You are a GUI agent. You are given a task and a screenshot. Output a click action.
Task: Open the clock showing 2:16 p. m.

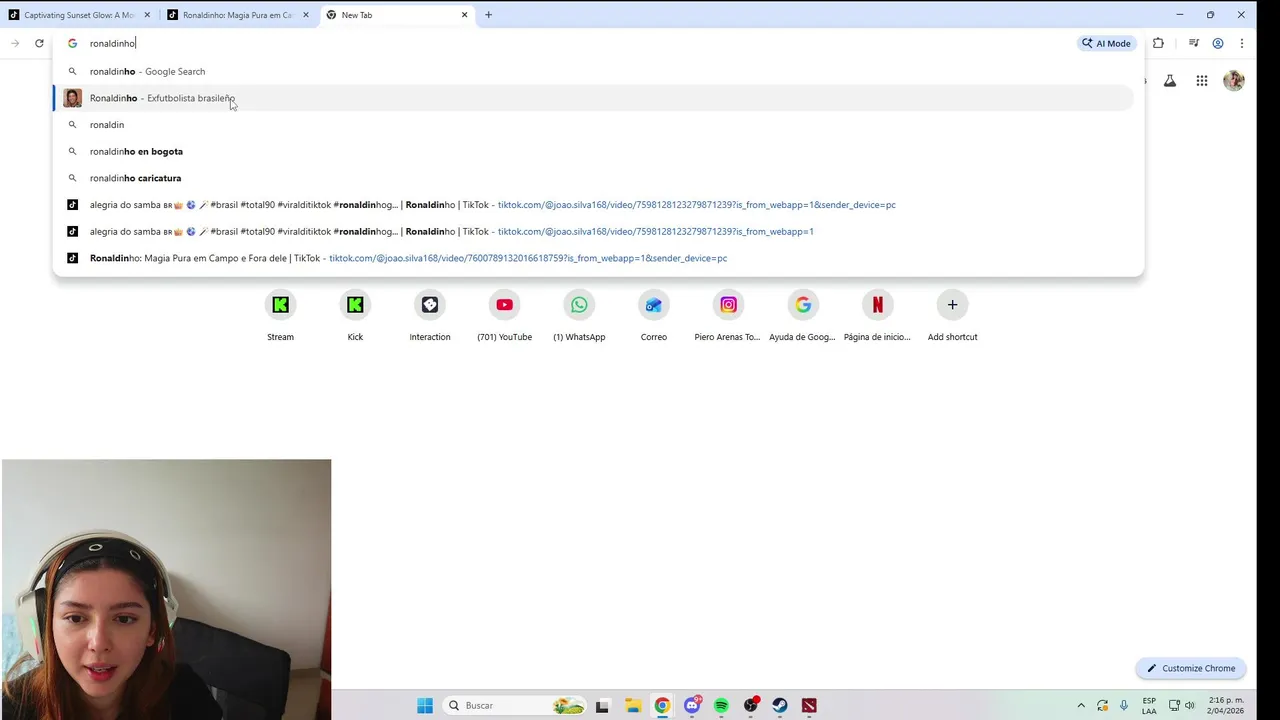(x=1226, y=705)
